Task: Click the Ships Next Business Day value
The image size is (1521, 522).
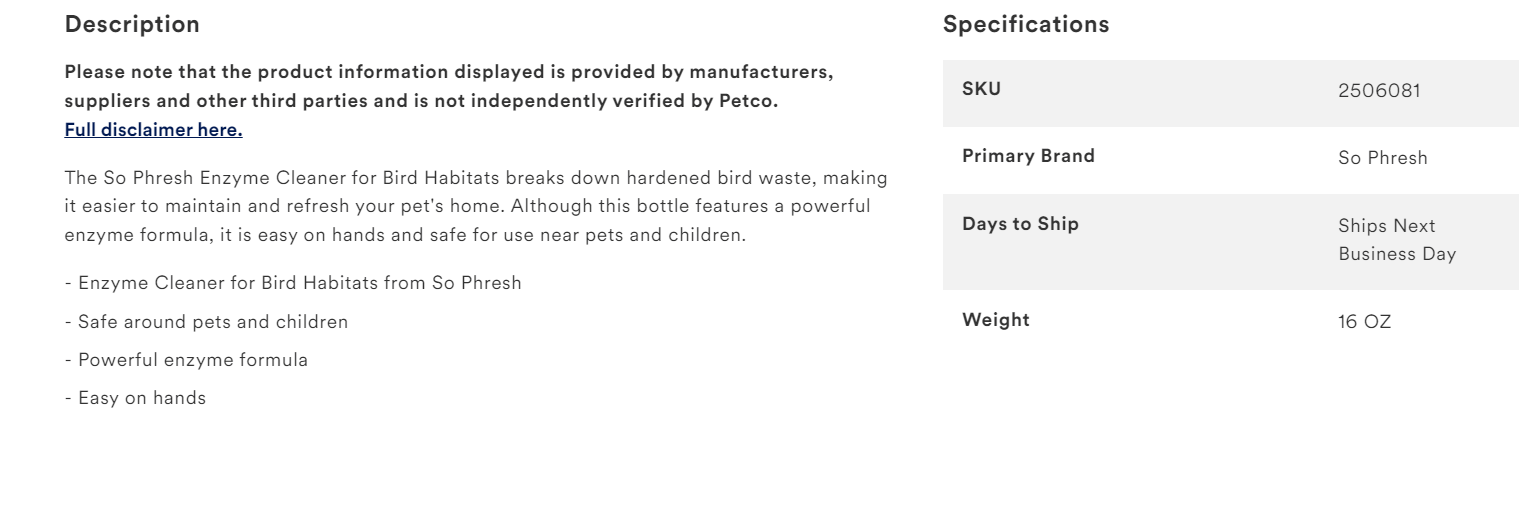Action: tap(1396, 240)
